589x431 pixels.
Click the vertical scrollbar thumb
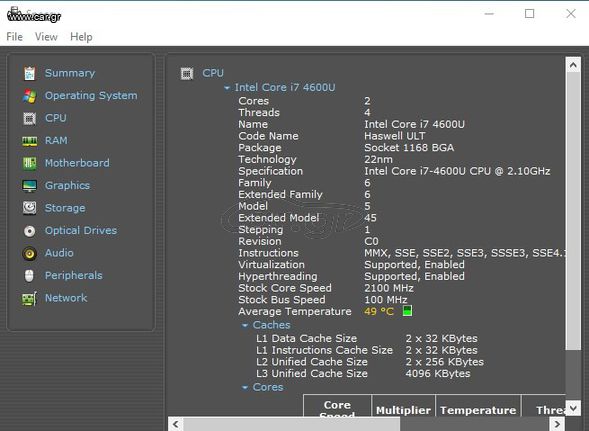click(573, 212)
